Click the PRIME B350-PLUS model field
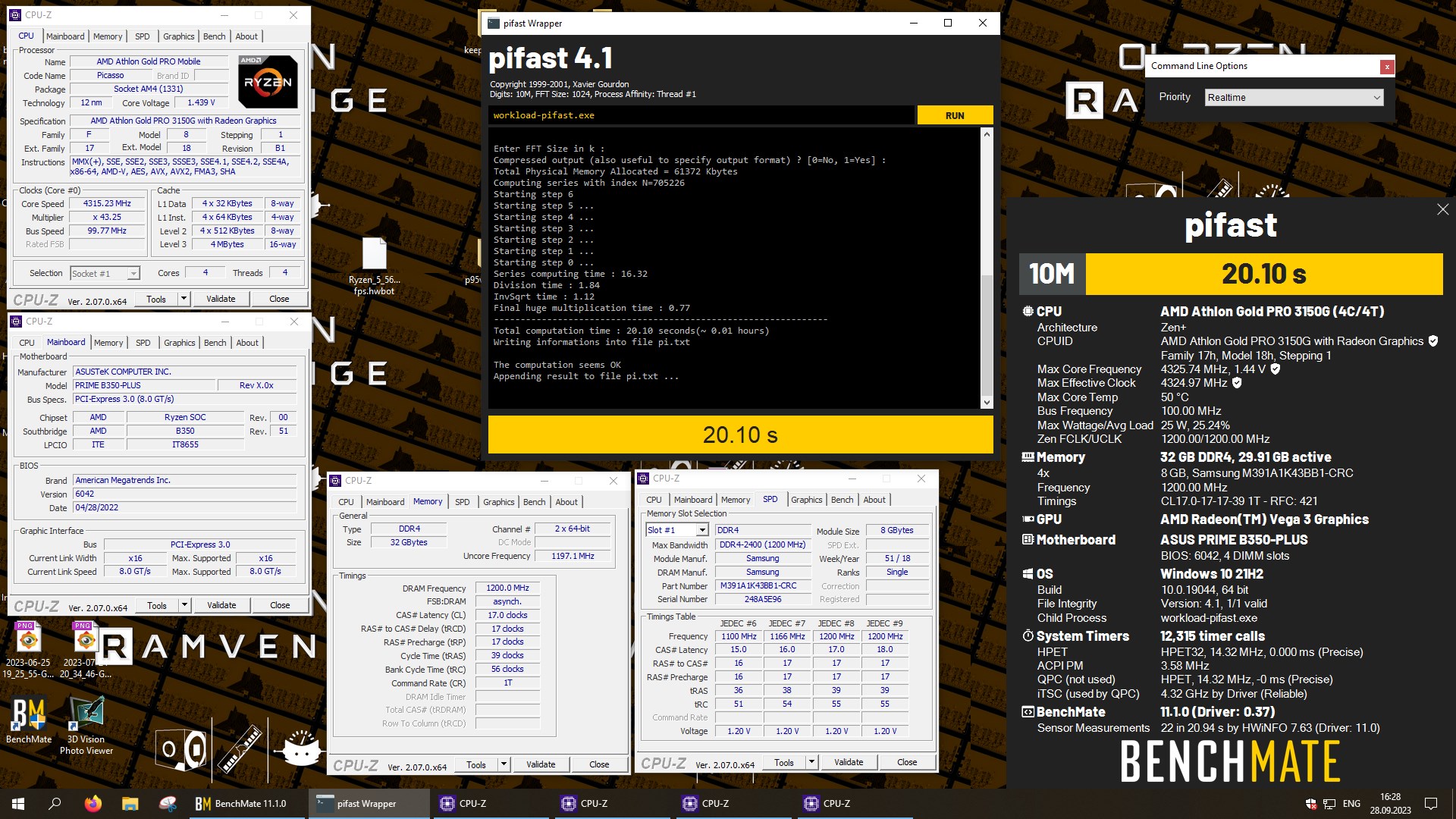This screenshot has width=1456, height=819. (143, 385)
